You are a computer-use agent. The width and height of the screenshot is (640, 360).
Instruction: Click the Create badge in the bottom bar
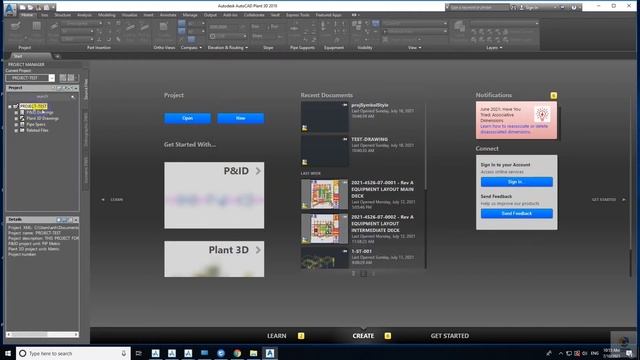[387, 336]
